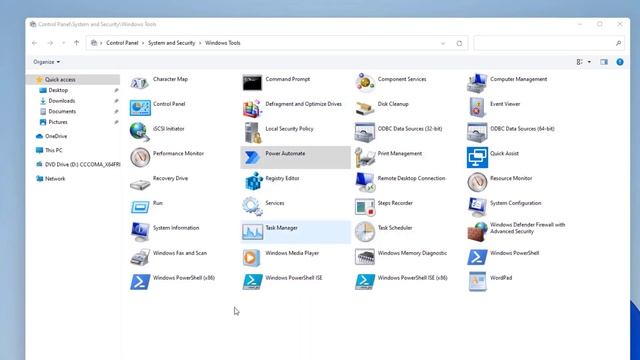The image size is (640, 360).
Task: Open Windows Defender Firewall icon
Action: point(477,232)
